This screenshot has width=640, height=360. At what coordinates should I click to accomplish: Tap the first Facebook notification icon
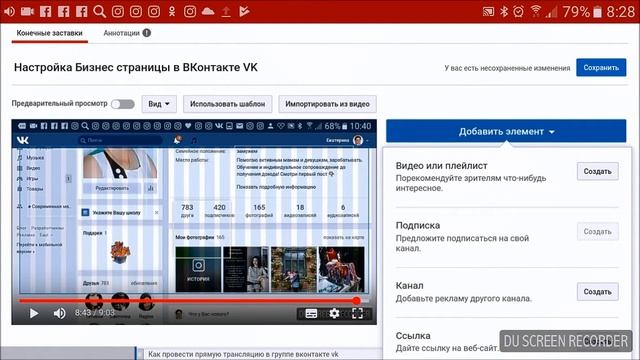(x=45, y=11)
